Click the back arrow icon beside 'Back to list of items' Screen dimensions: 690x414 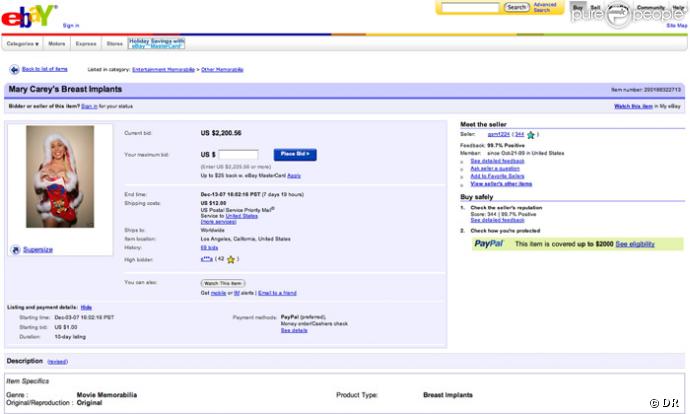coord(14,70)
